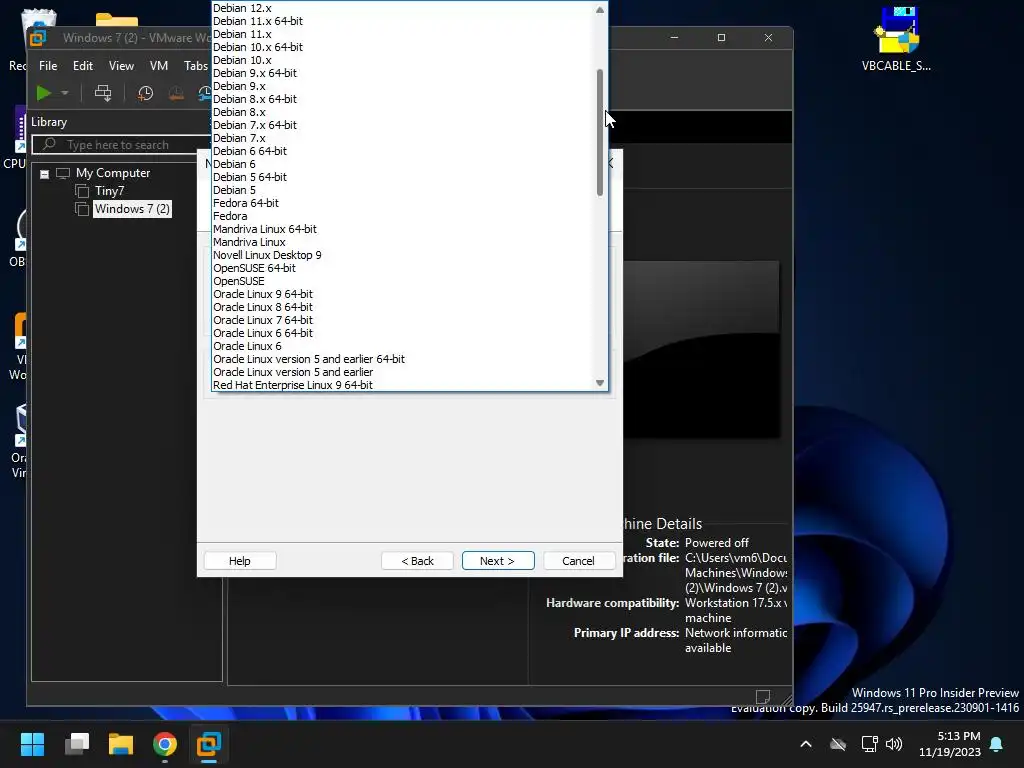Image resolution: width=1024 pixels, height=768 pixels.
Task: Click the Send Ctrl+Alt+Del toolbar icon
Action: (103, 93)
